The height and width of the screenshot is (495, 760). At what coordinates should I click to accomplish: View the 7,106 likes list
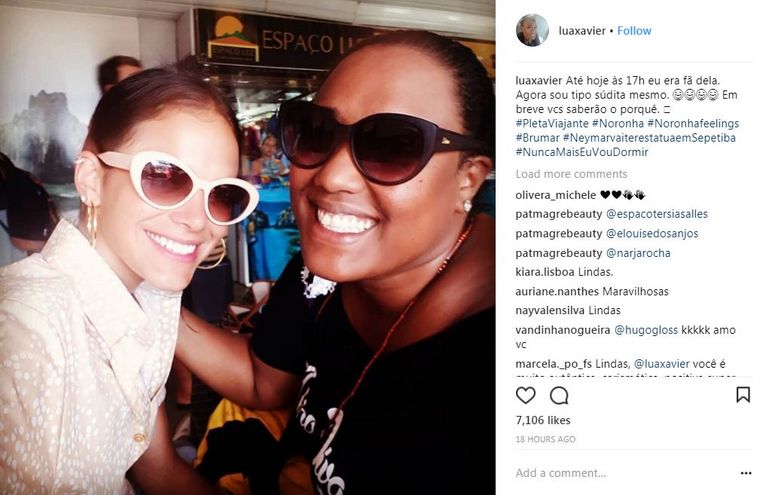click(x=543, y=420)
